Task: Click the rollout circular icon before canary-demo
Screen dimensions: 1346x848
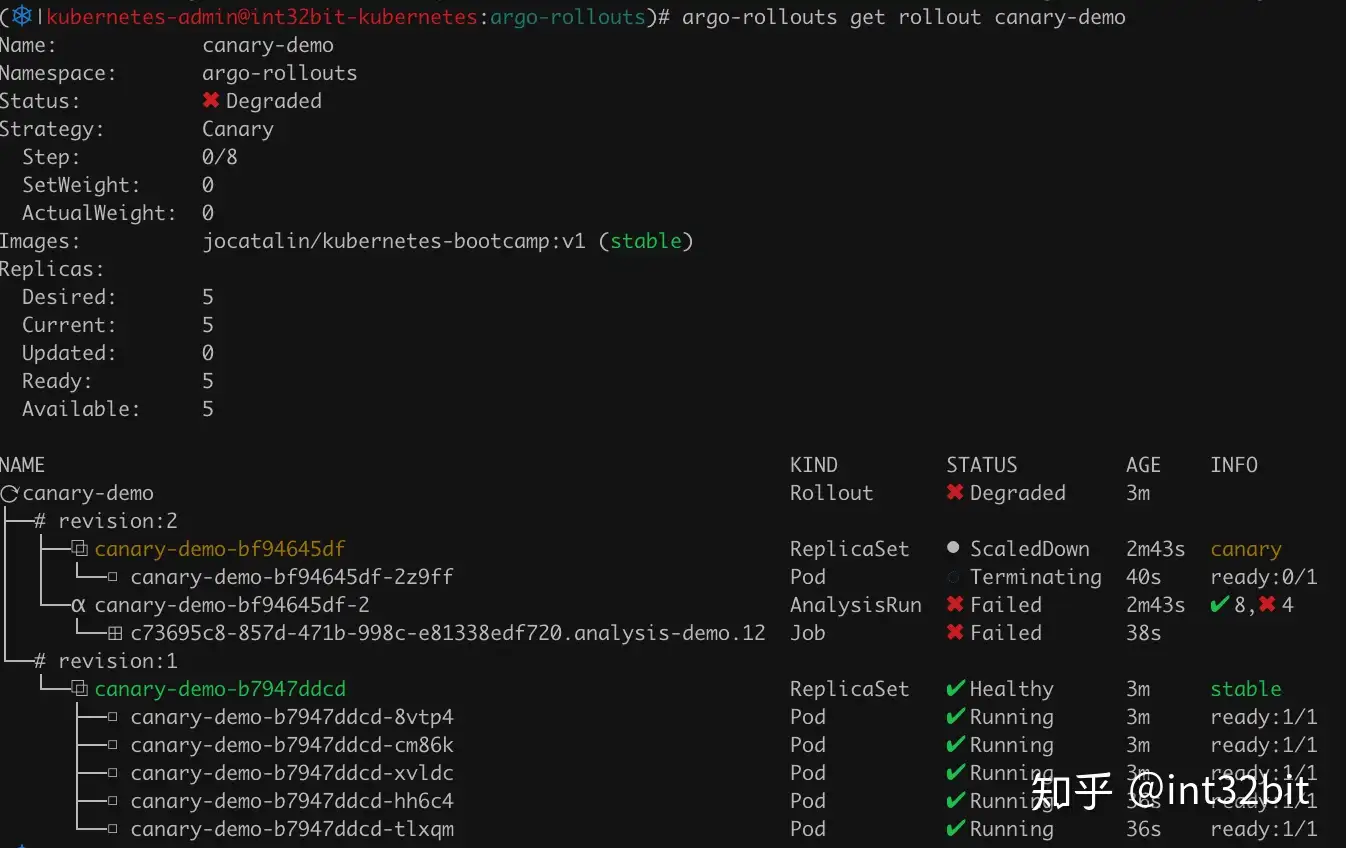Action: pos(10,493)
